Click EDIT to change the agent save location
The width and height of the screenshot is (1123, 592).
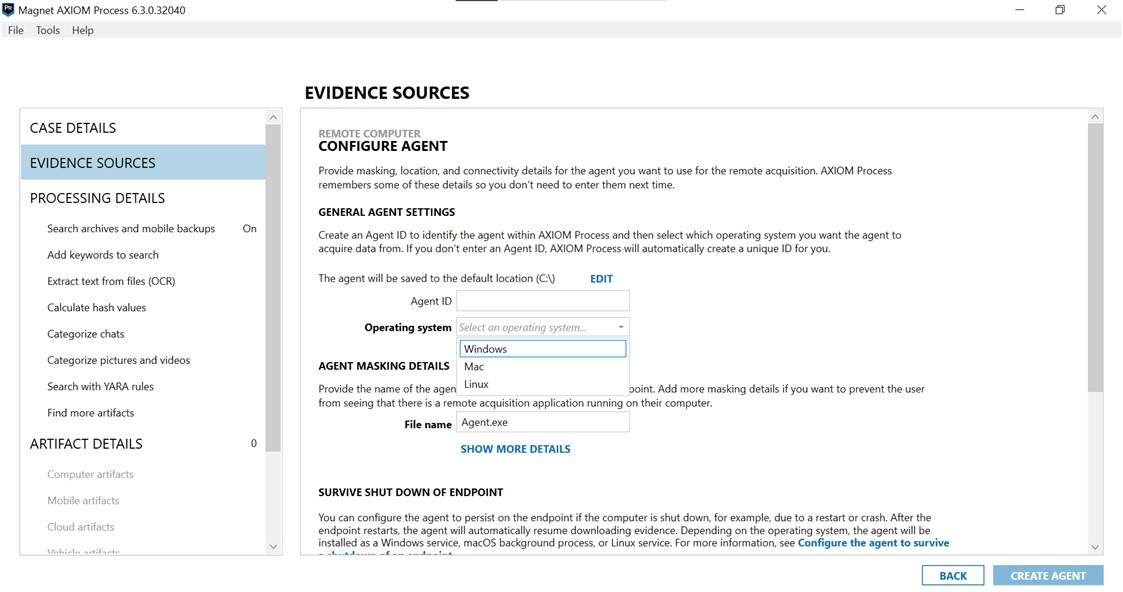601,278
